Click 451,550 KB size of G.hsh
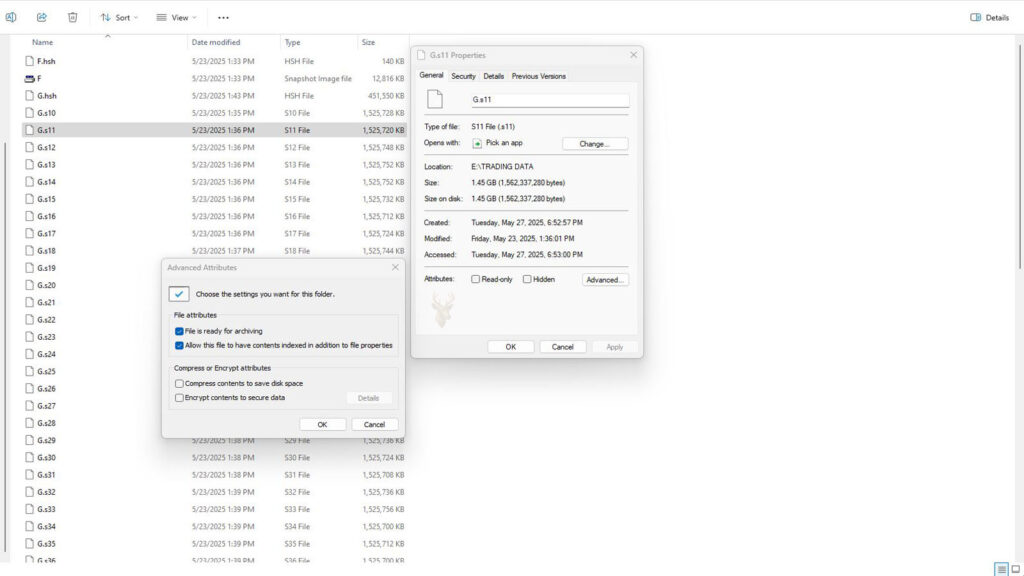This screenshot has height=576, width=1024. point(386,96)
